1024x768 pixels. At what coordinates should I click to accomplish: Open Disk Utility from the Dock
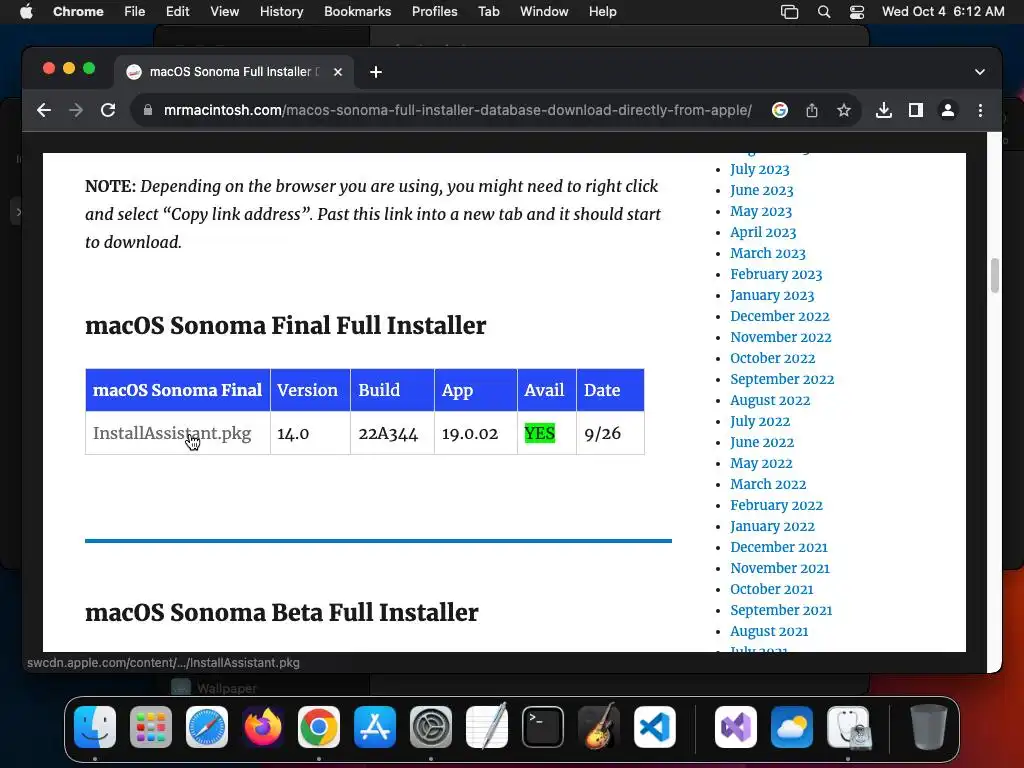click(848, 727)
